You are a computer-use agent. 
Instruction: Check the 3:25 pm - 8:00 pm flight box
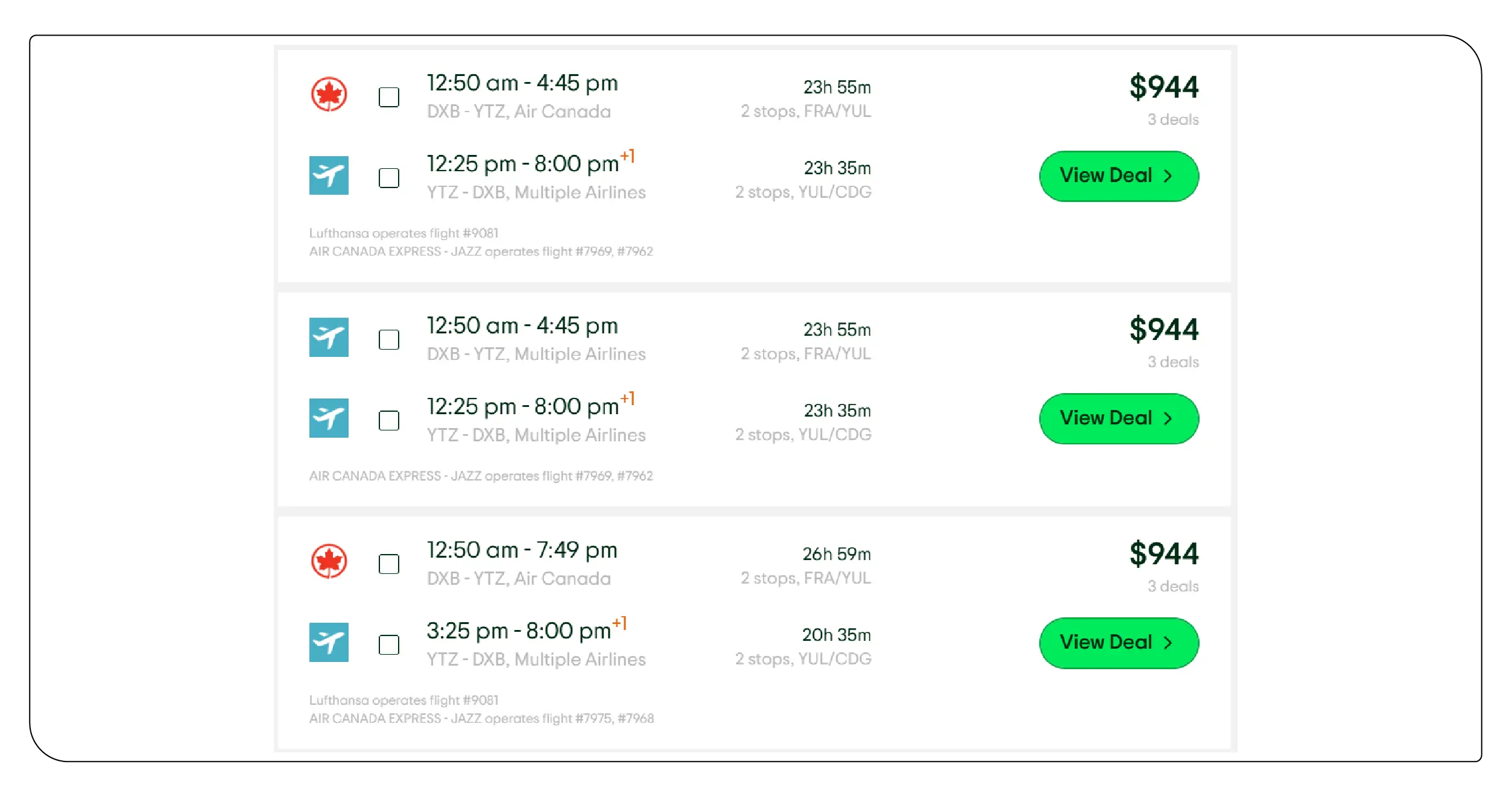click(x=389, y=644)
